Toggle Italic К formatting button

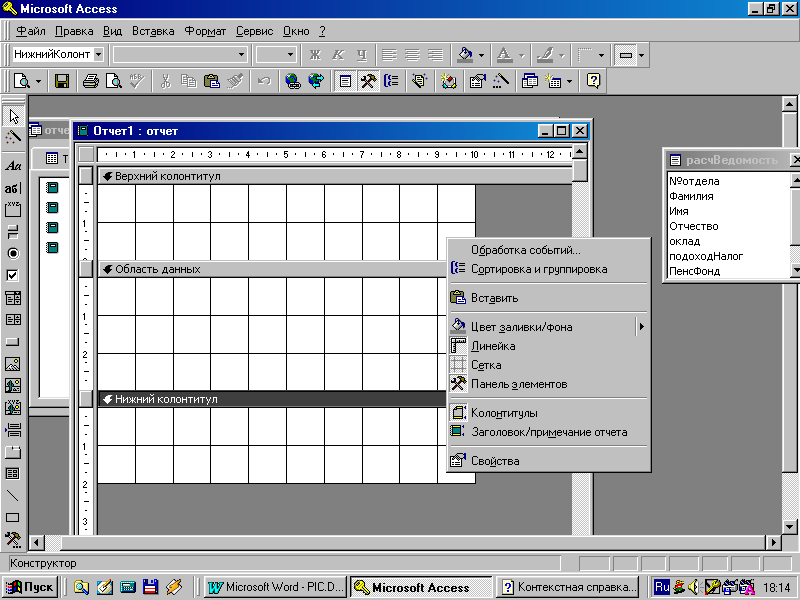pos(338,55)
